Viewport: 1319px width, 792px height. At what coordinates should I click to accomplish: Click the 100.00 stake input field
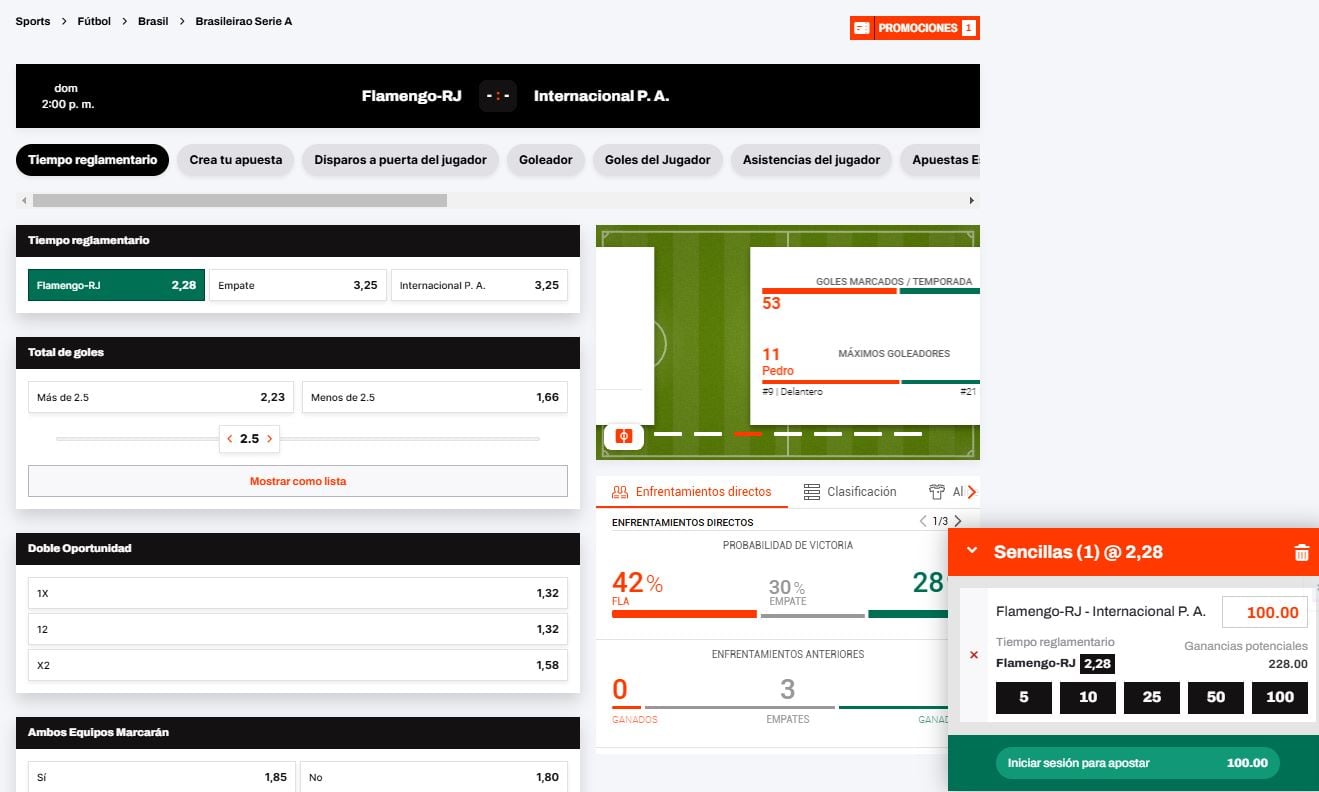pyautogui.click(x=1265, y=611)
